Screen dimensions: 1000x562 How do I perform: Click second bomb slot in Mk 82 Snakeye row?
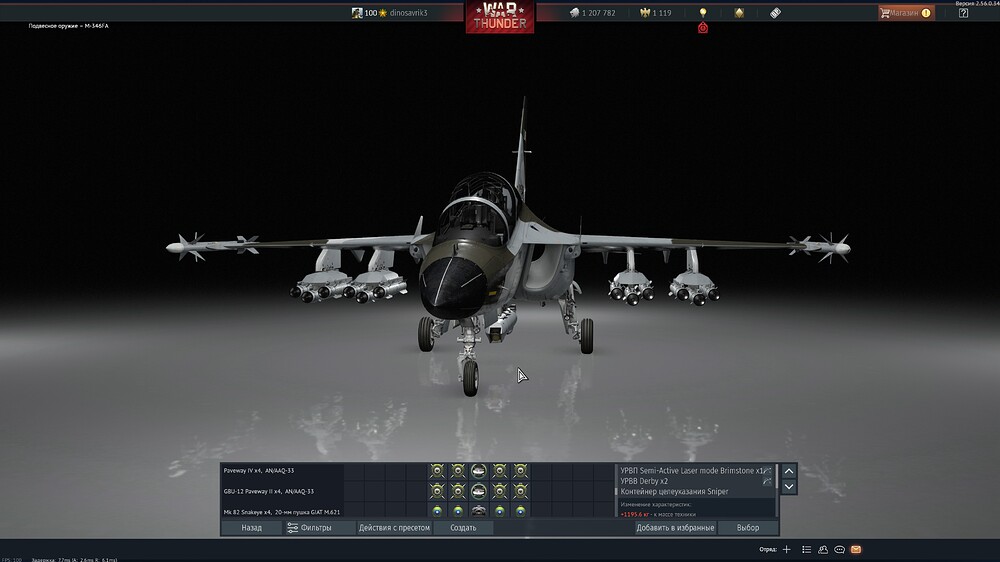click(x=458, y=511)
